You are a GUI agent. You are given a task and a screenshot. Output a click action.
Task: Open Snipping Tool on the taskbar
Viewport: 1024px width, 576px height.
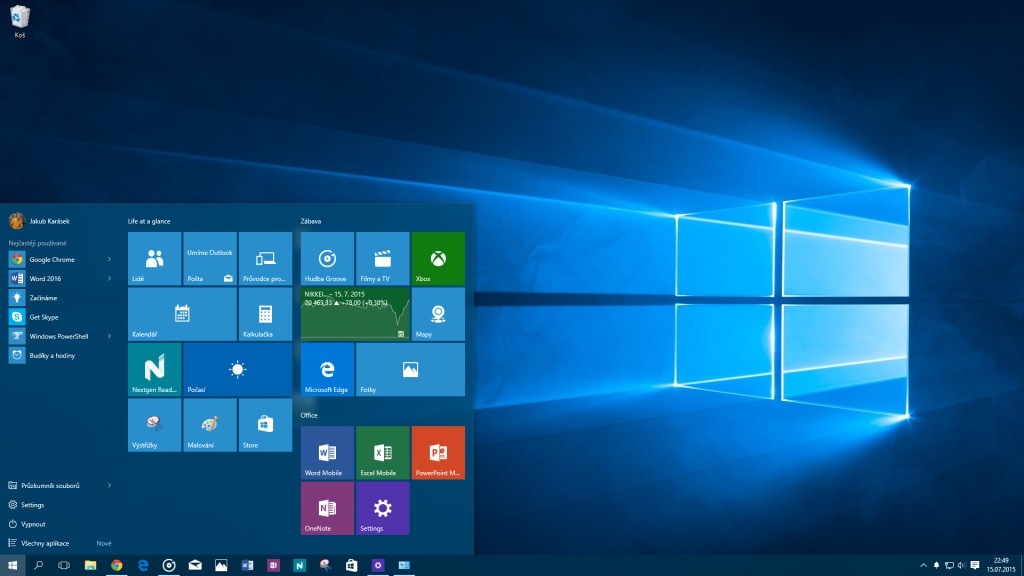(325, 566)
